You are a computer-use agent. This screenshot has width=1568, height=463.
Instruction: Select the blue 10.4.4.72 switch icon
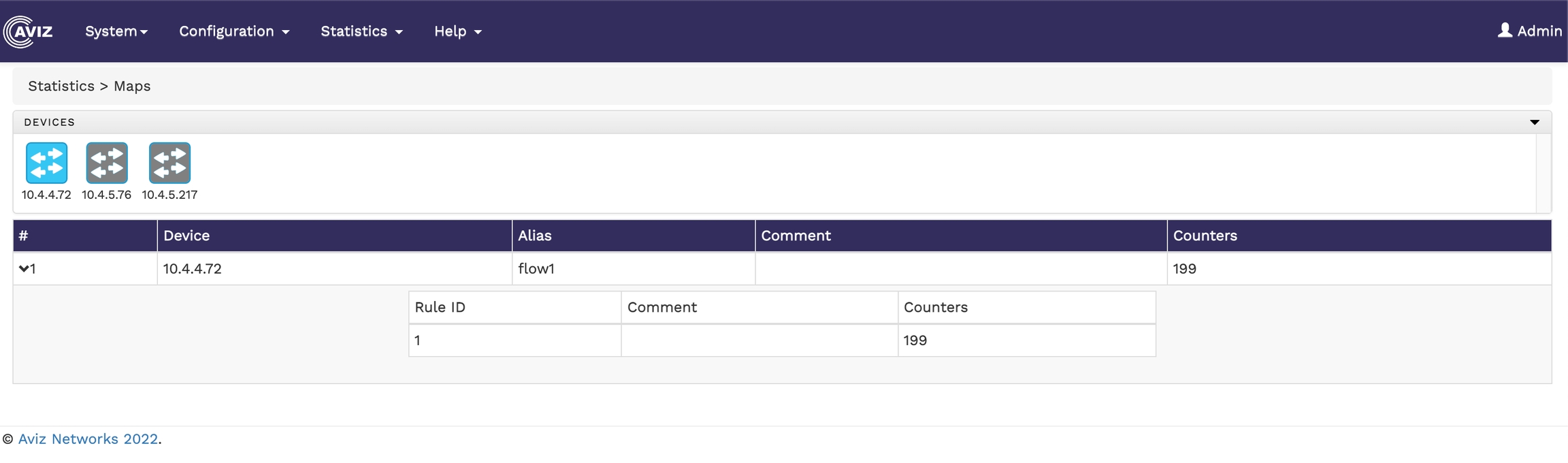tap(46, 163)
